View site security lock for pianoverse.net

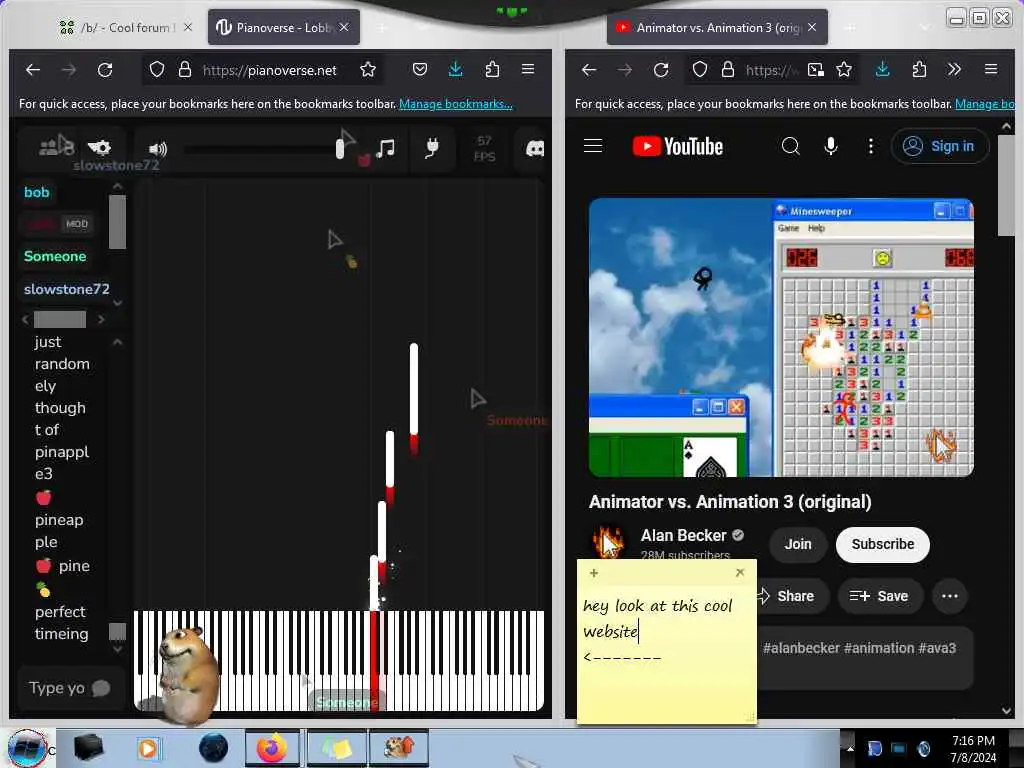[x=185, y=69]
